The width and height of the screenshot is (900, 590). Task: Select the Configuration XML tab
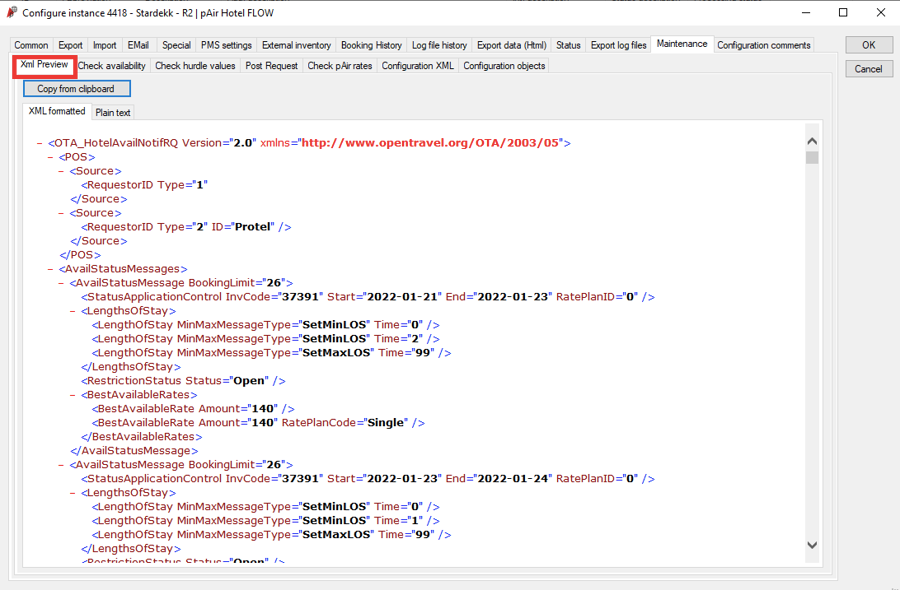tap(417, 66)
